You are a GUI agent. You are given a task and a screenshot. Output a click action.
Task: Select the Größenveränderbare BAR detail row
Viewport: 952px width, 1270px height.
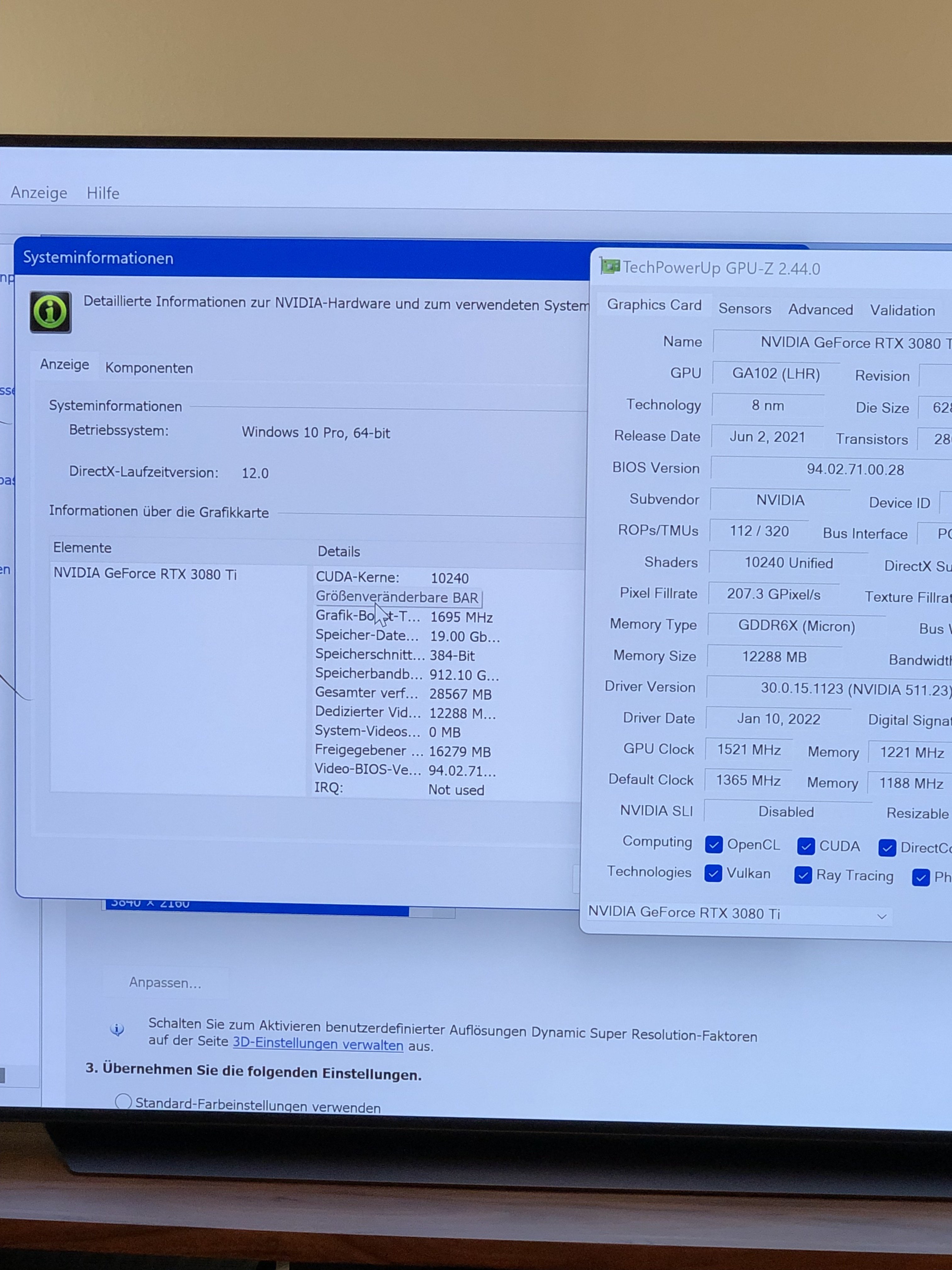coord(397,598)
